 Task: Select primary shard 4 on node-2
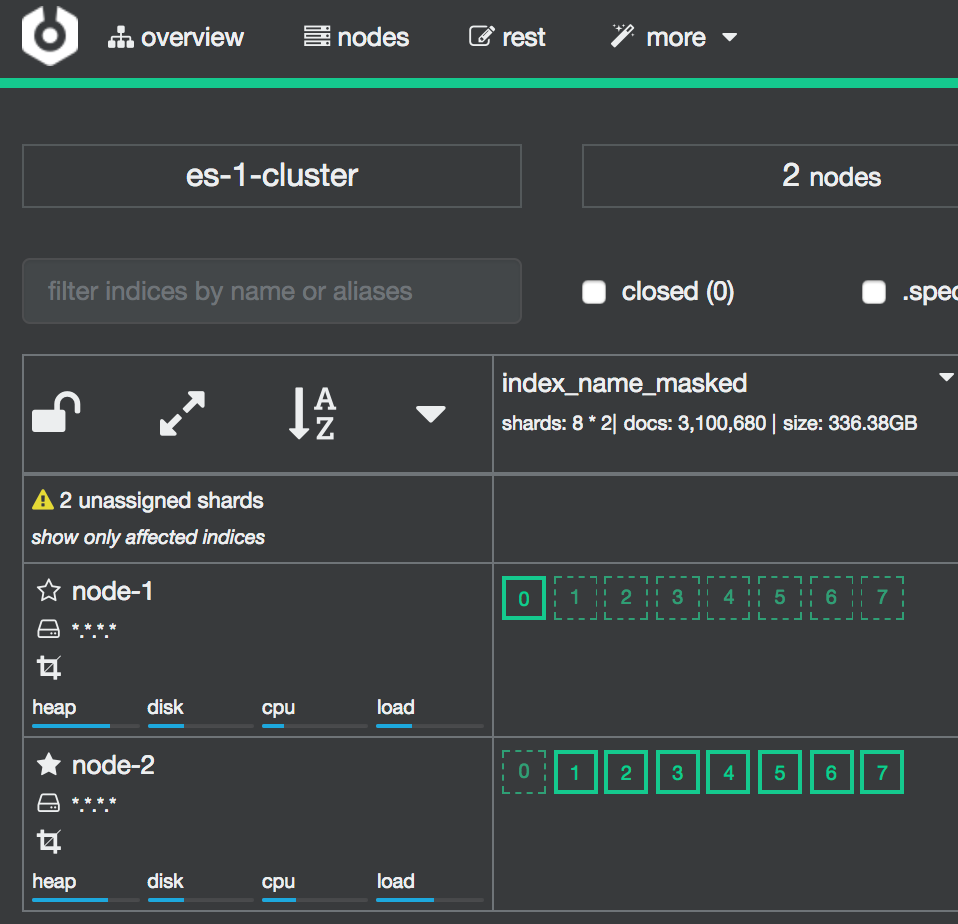tap(728, 772)
